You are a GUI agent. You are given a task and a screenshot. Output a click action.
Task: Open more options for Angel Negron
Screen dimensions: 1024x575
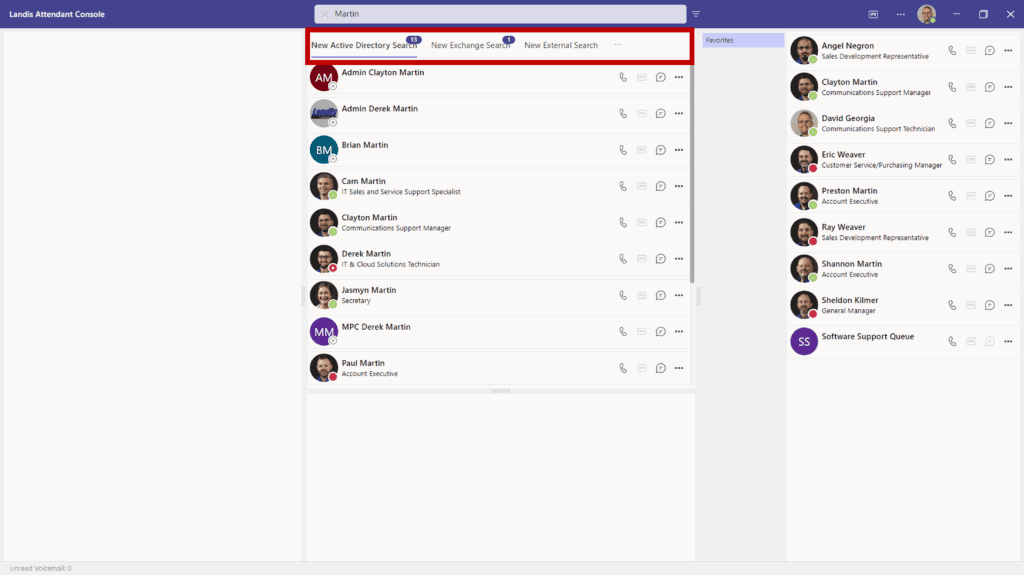point(1008,50)
